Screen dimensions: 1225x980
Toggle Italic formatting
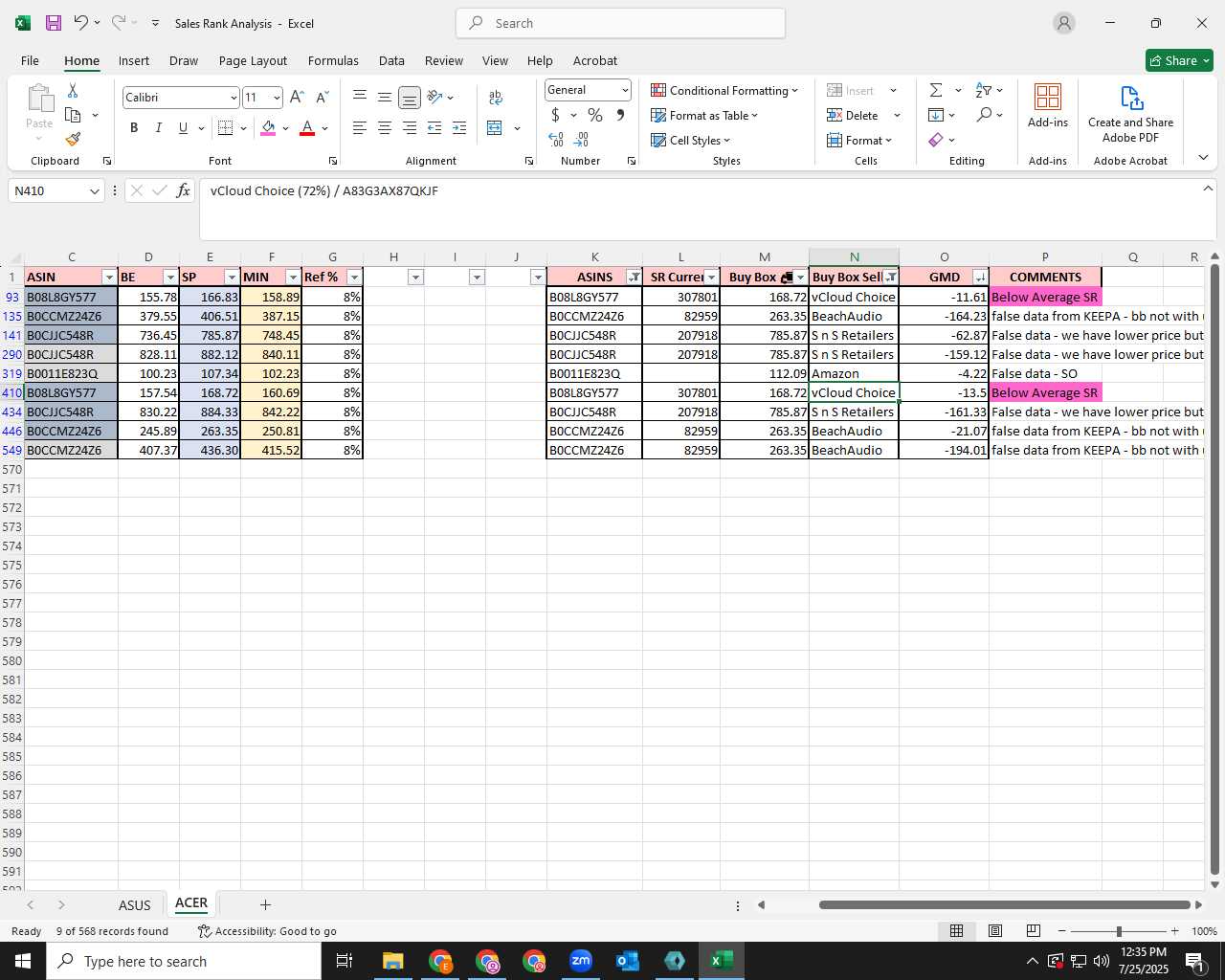point(158,127)
